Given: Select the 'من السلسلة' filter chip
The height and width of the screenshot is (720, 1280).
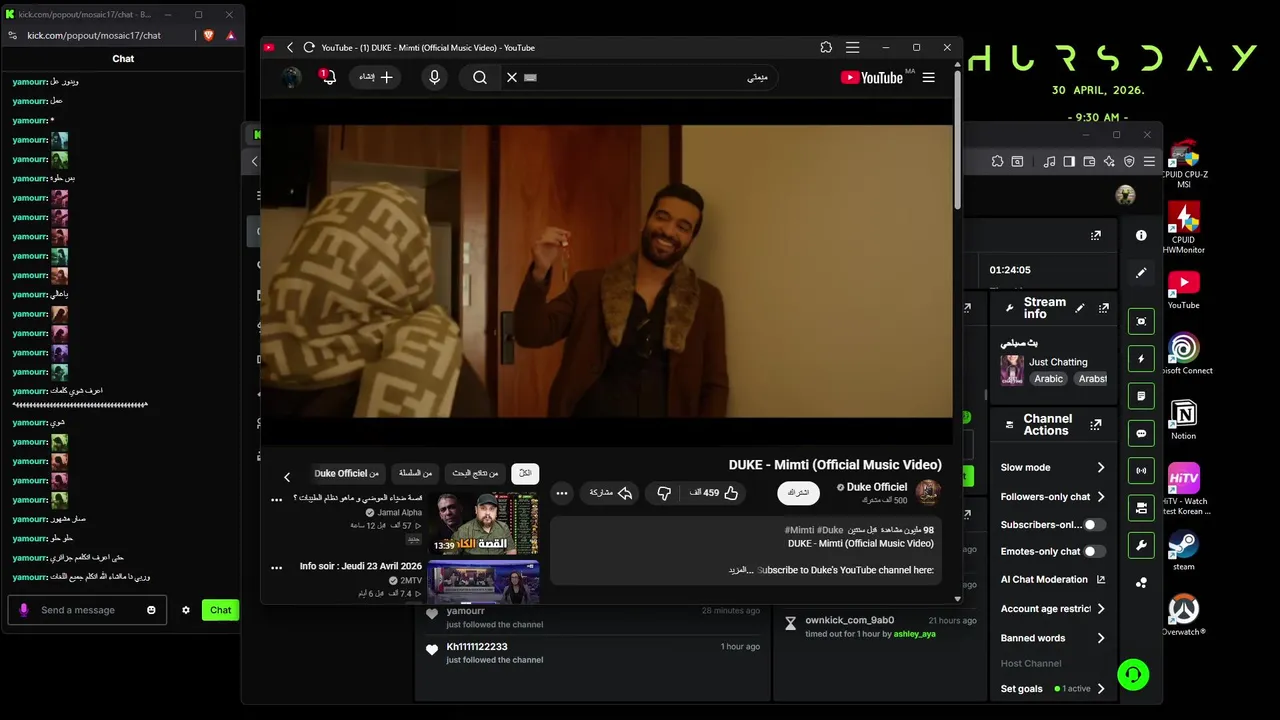Looking at the screenshot, I should (415, 473).
